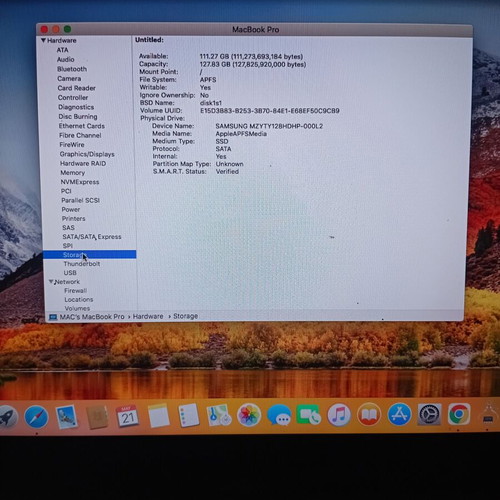This screenshot has width=500, height=500.
Task: Launch Photos from the Dock
Action: 249,415
